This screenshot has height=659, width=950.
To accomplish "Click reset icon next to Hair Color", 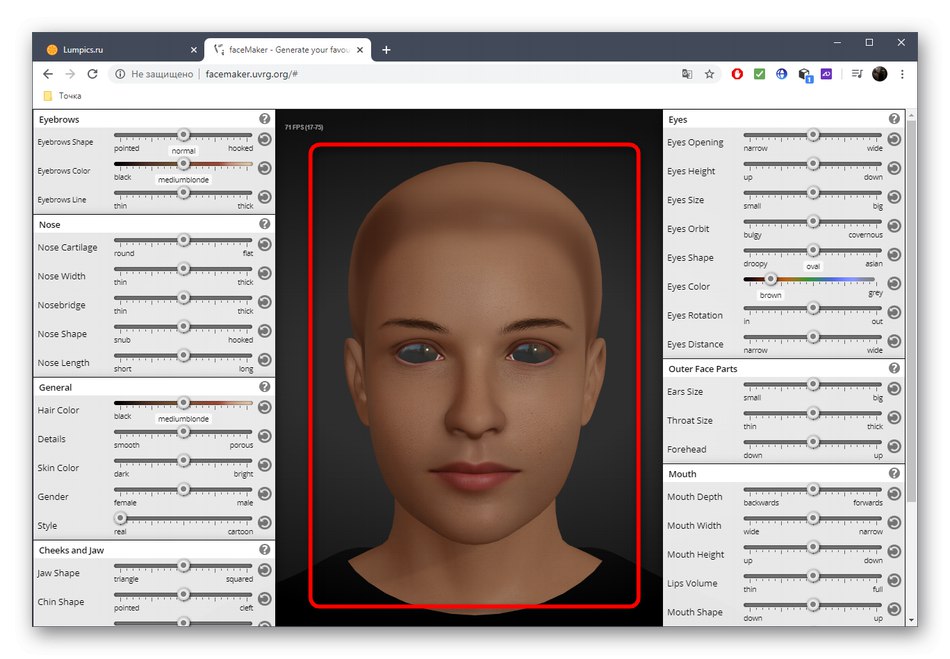I will click(x=264, y=407).
